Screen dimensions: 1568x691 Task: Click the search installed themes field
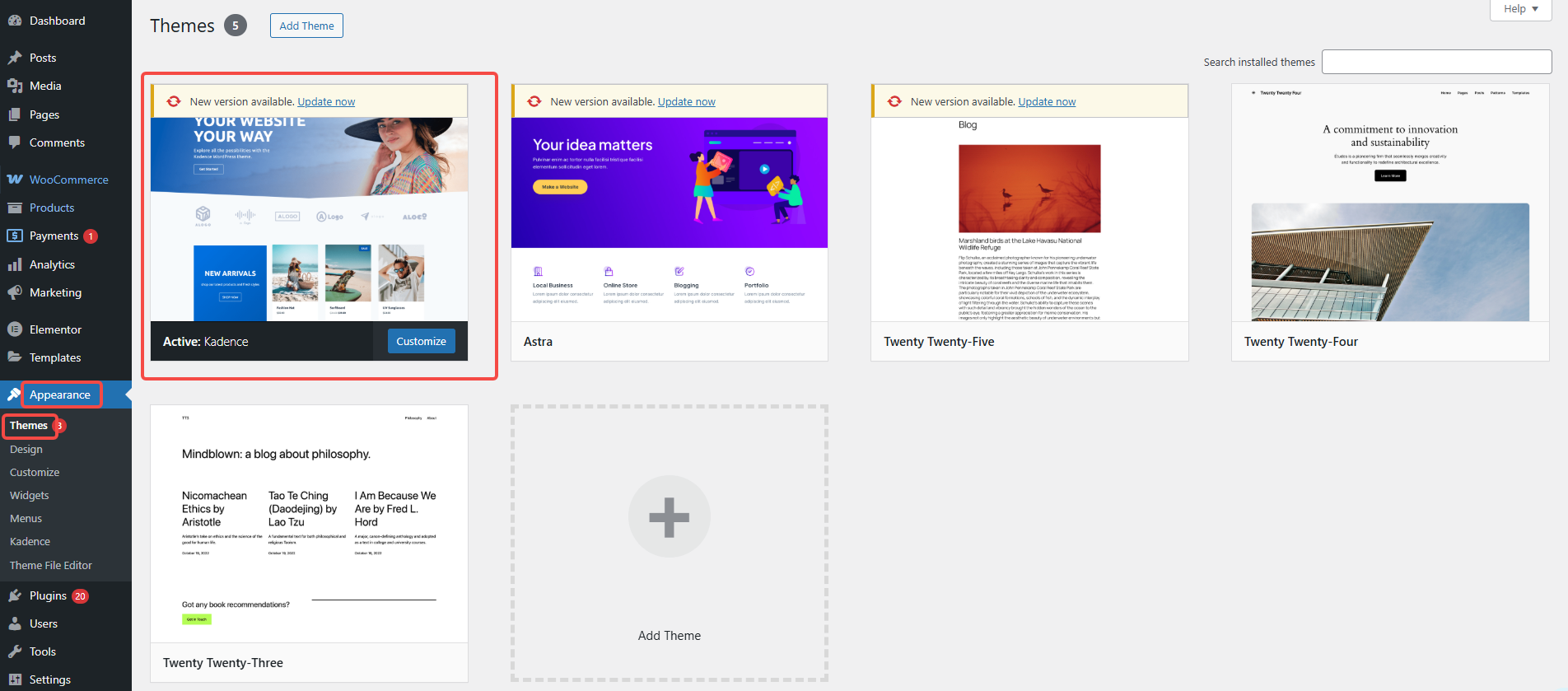1437,62
